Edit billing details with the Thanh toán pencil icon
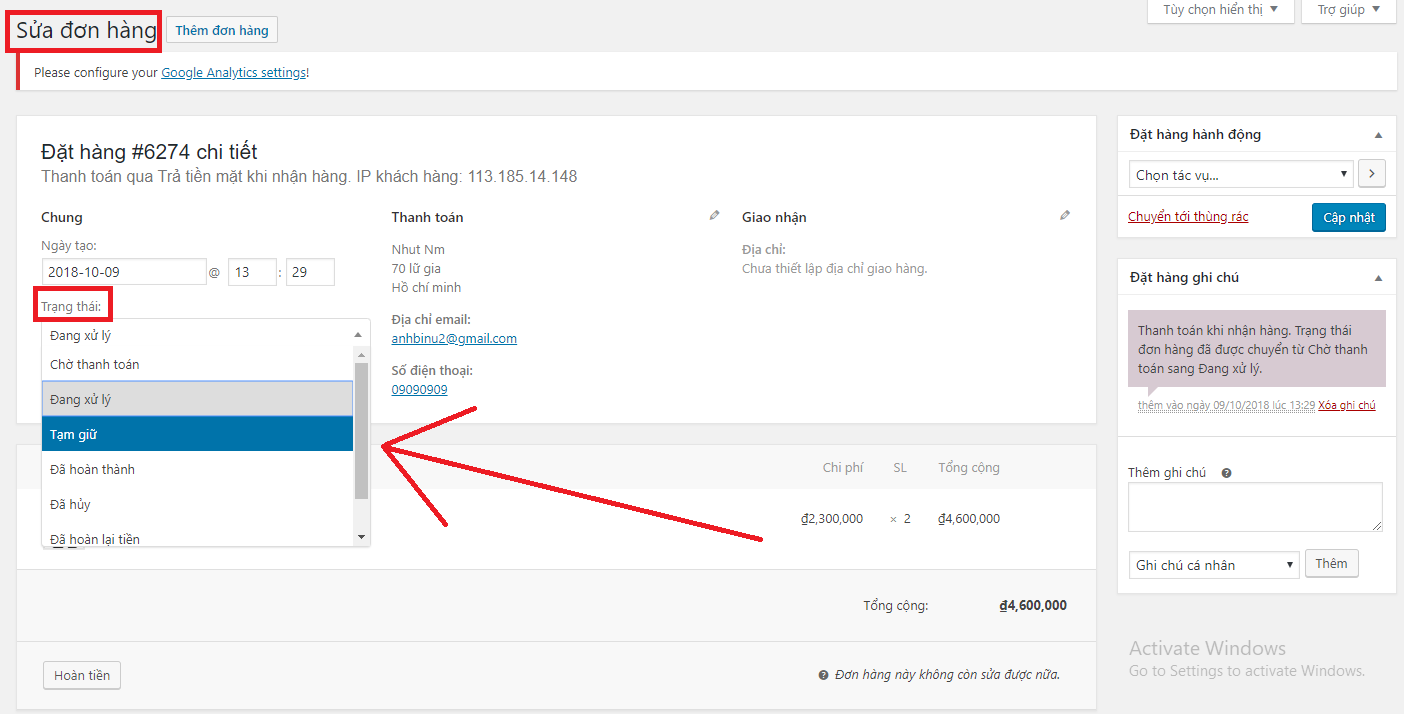 point(714,215)
